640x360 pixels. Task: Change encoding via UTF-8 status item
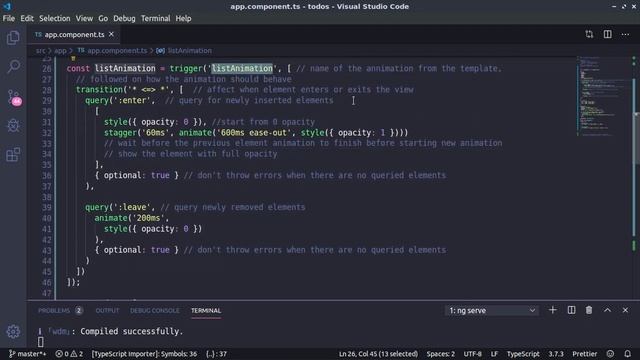[472, 354]
